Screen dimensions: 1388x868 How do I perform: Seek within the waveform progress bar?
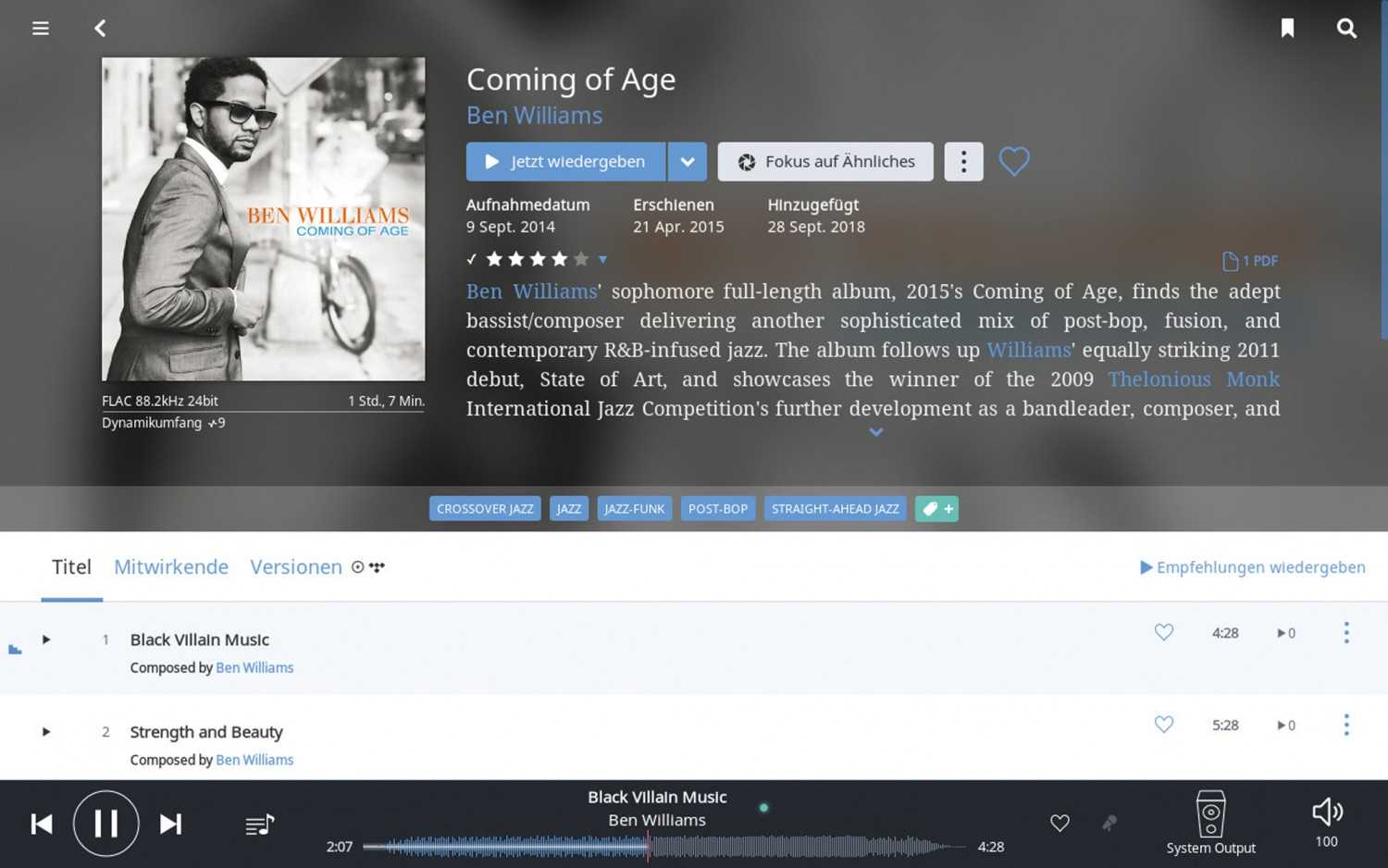tap(664, 847)
